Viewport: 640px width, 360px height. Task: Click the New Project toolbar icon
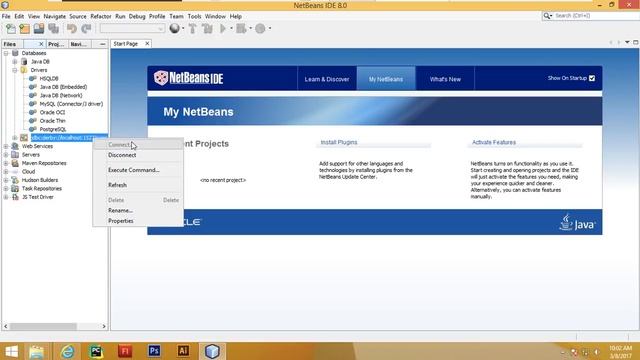(x=24, y=29)
